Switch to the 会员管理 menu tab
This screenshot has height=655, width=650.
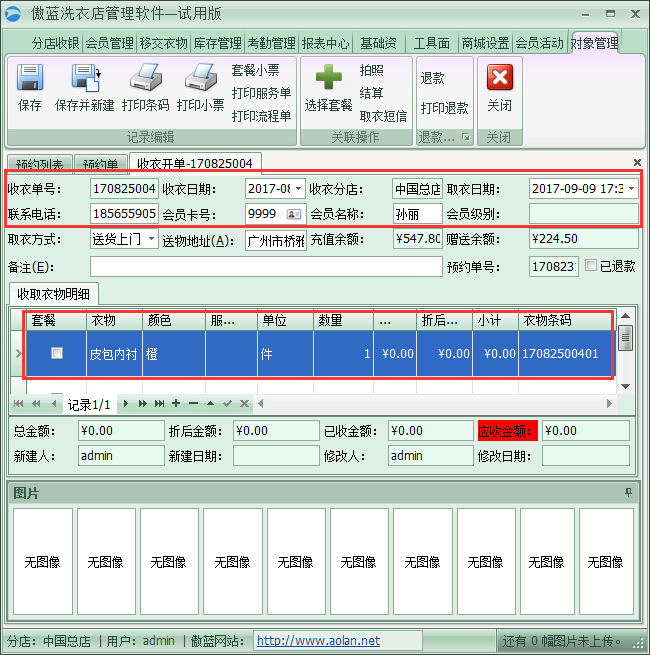pos(109,43)
